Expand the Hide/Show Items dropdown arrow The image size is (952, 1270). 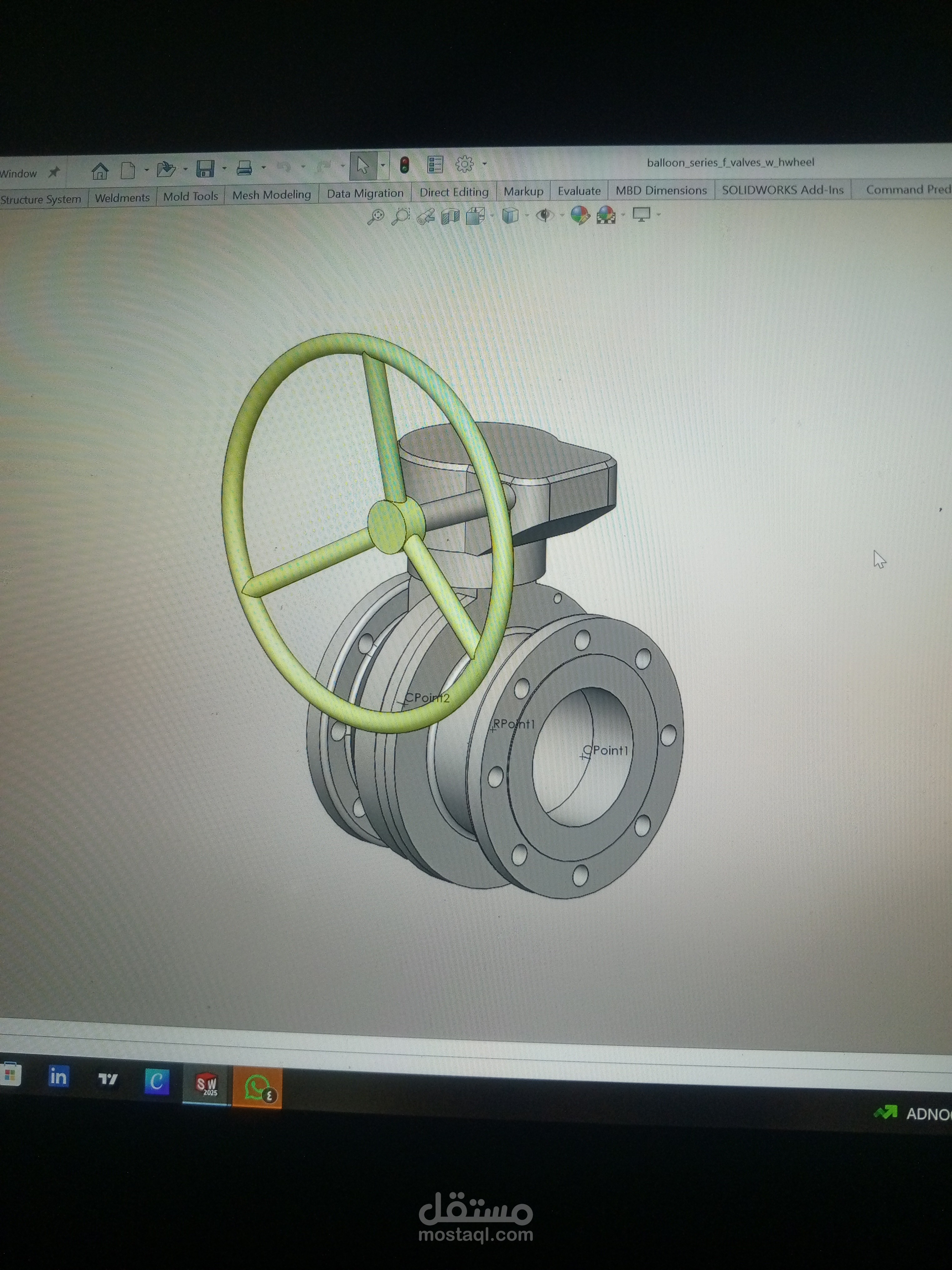(x=562, y=215)
